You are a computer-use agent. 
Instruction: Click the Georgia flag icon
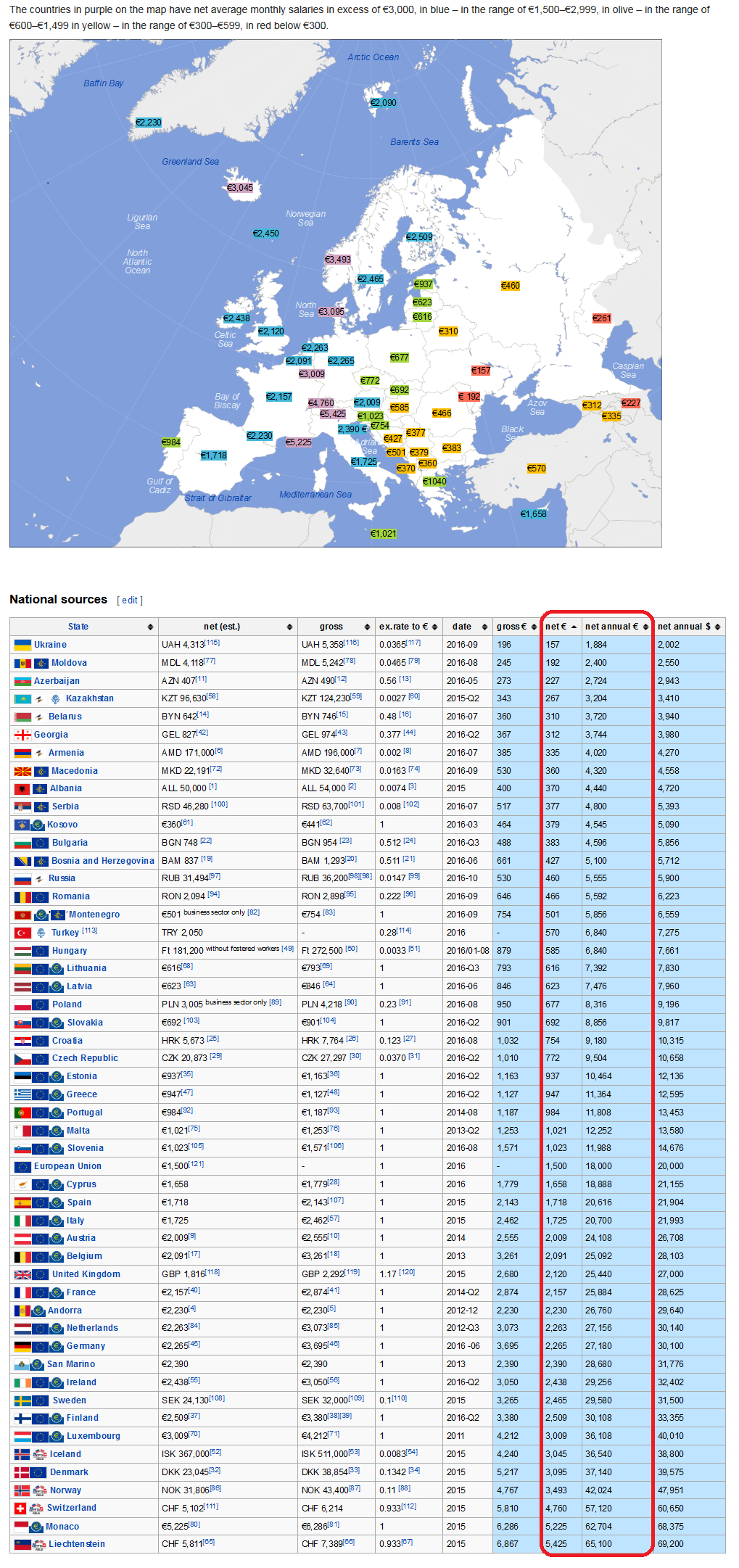[22, 735]
